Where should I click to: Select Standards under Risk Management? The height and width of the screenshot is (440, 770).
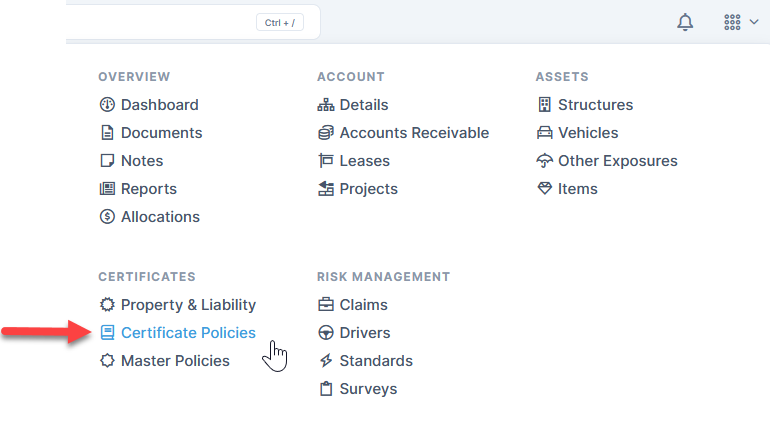coord(376,361)
